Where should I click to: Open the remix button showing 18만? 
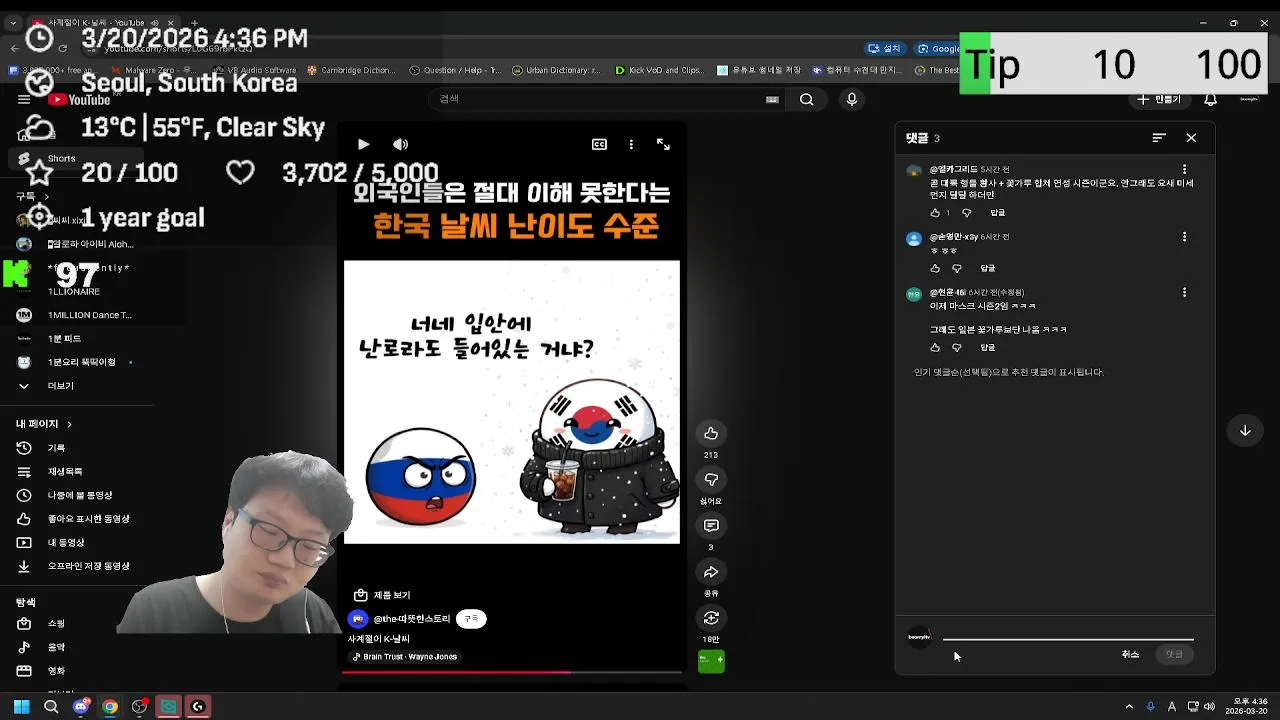pos(711,618)
